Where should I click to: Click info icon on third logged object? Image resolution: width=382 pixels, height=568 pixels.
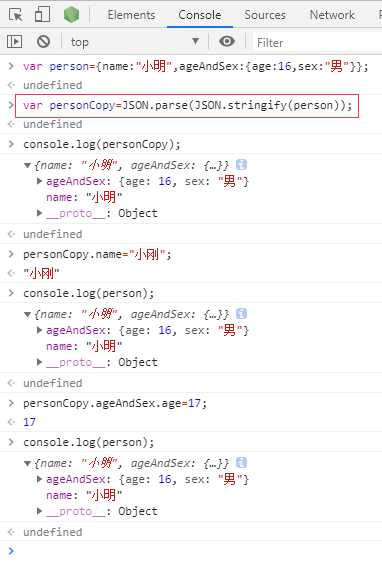[241, 463]
